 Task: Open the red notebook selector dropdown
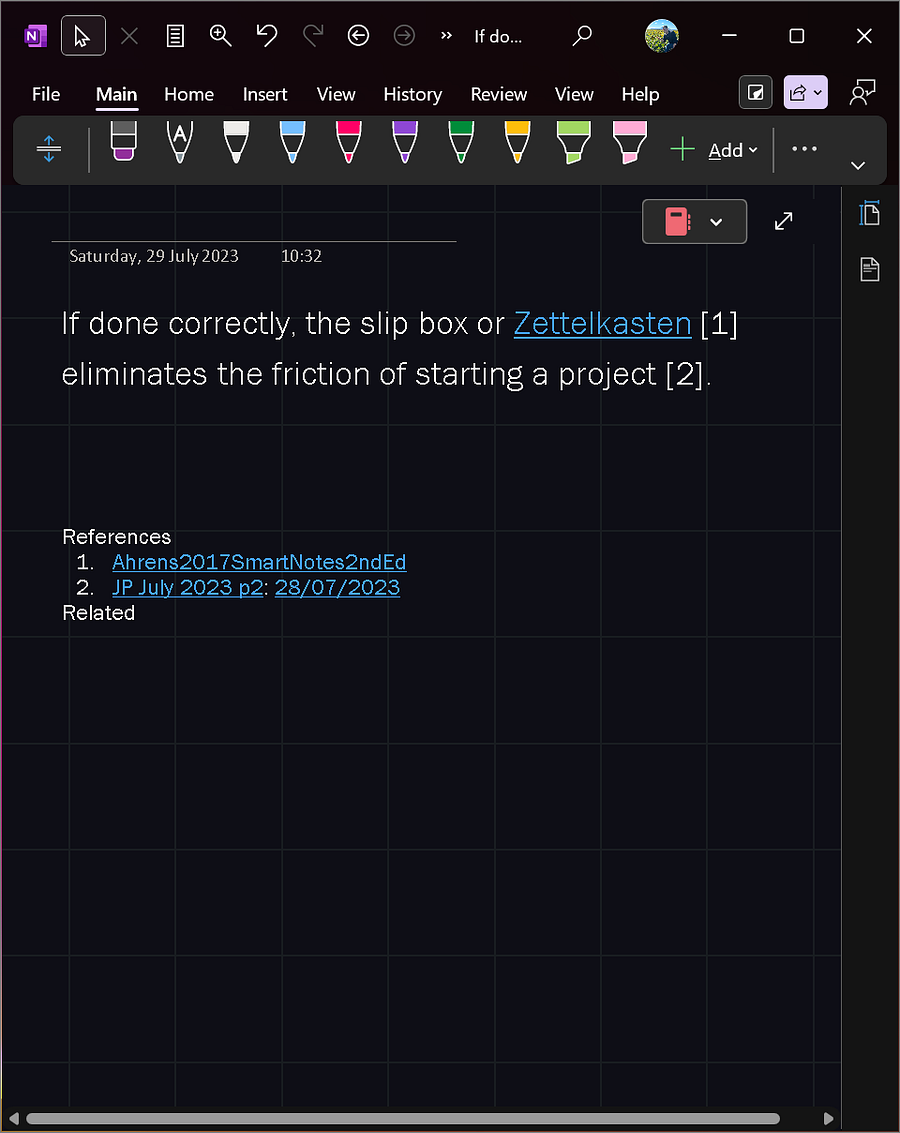click(x=694, y=221)
